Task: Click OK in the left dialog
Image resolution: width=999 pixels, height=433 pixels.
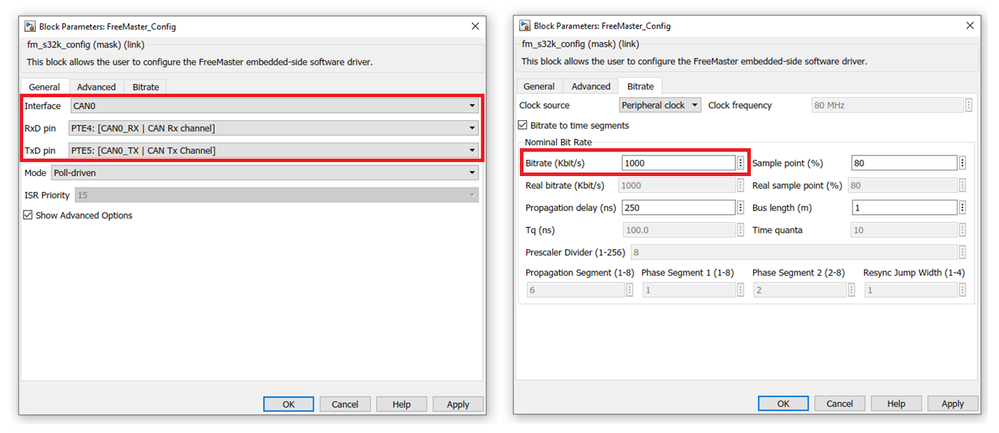Action: pos(289,404)
